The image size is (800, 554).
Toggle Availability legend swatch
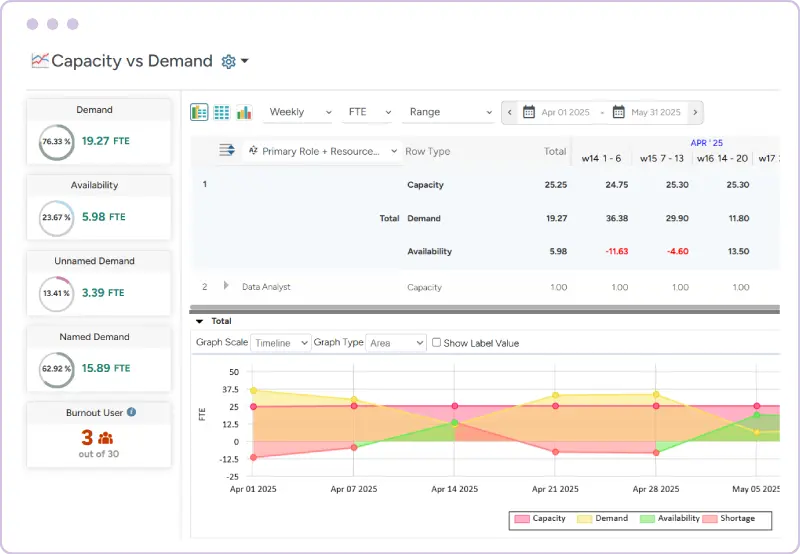[647, 519]
